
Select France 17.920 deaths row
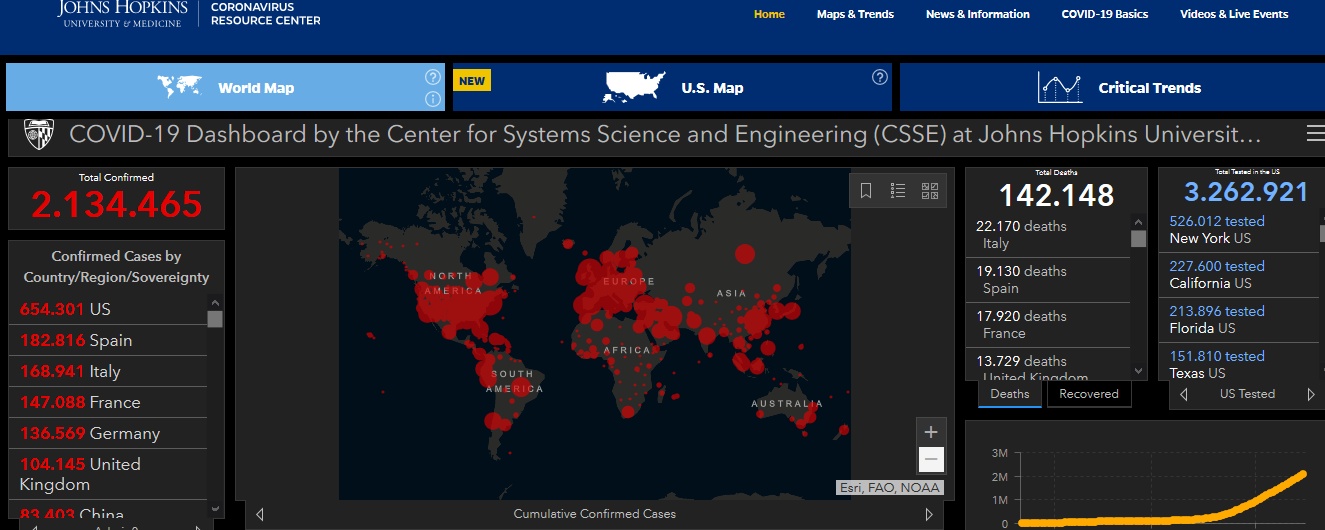pyautogui.click(x=1047, y=325)
